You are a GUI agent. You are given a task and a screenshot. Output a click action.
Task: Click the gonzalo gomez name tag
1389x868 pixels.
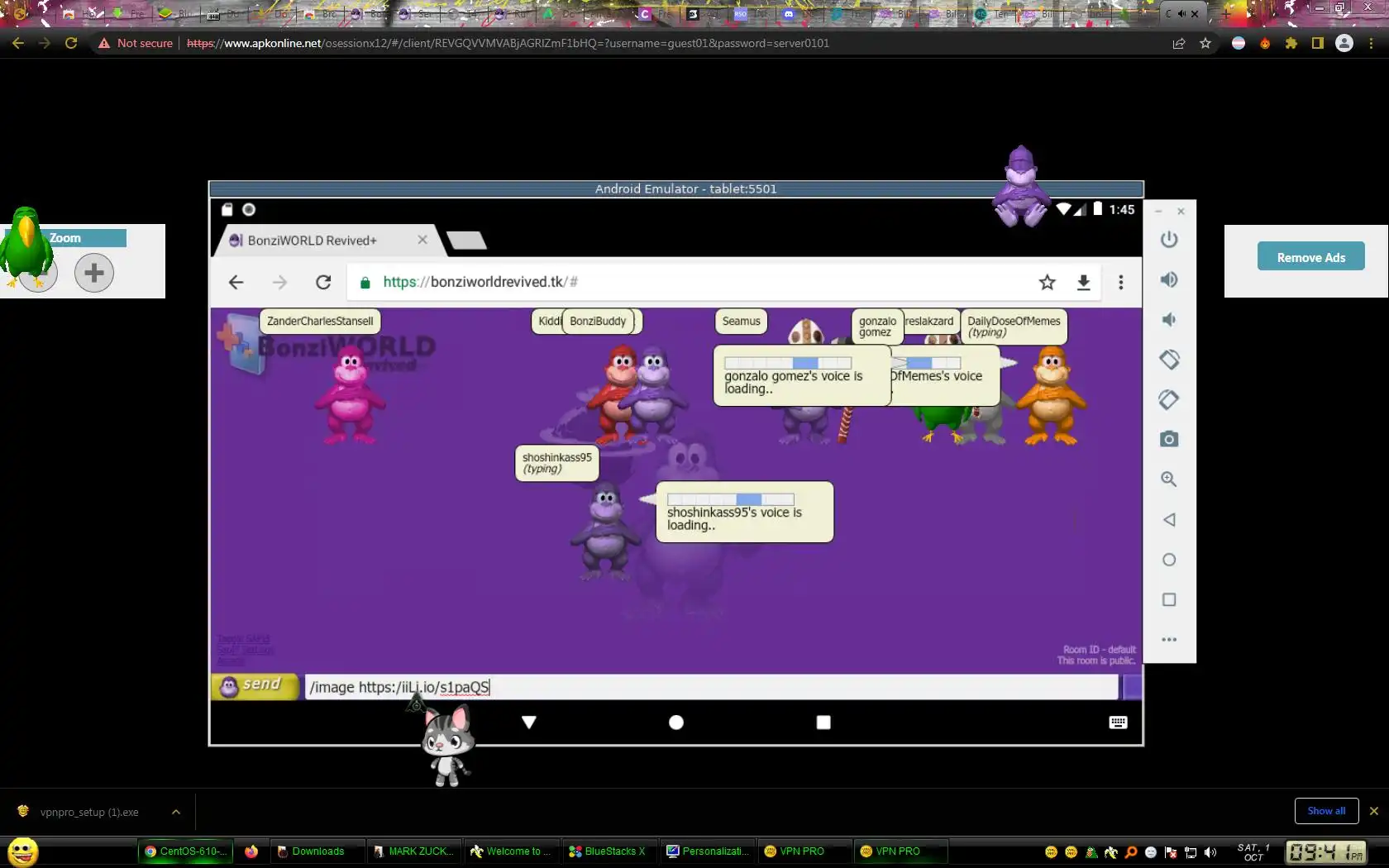tap(877, 327)
